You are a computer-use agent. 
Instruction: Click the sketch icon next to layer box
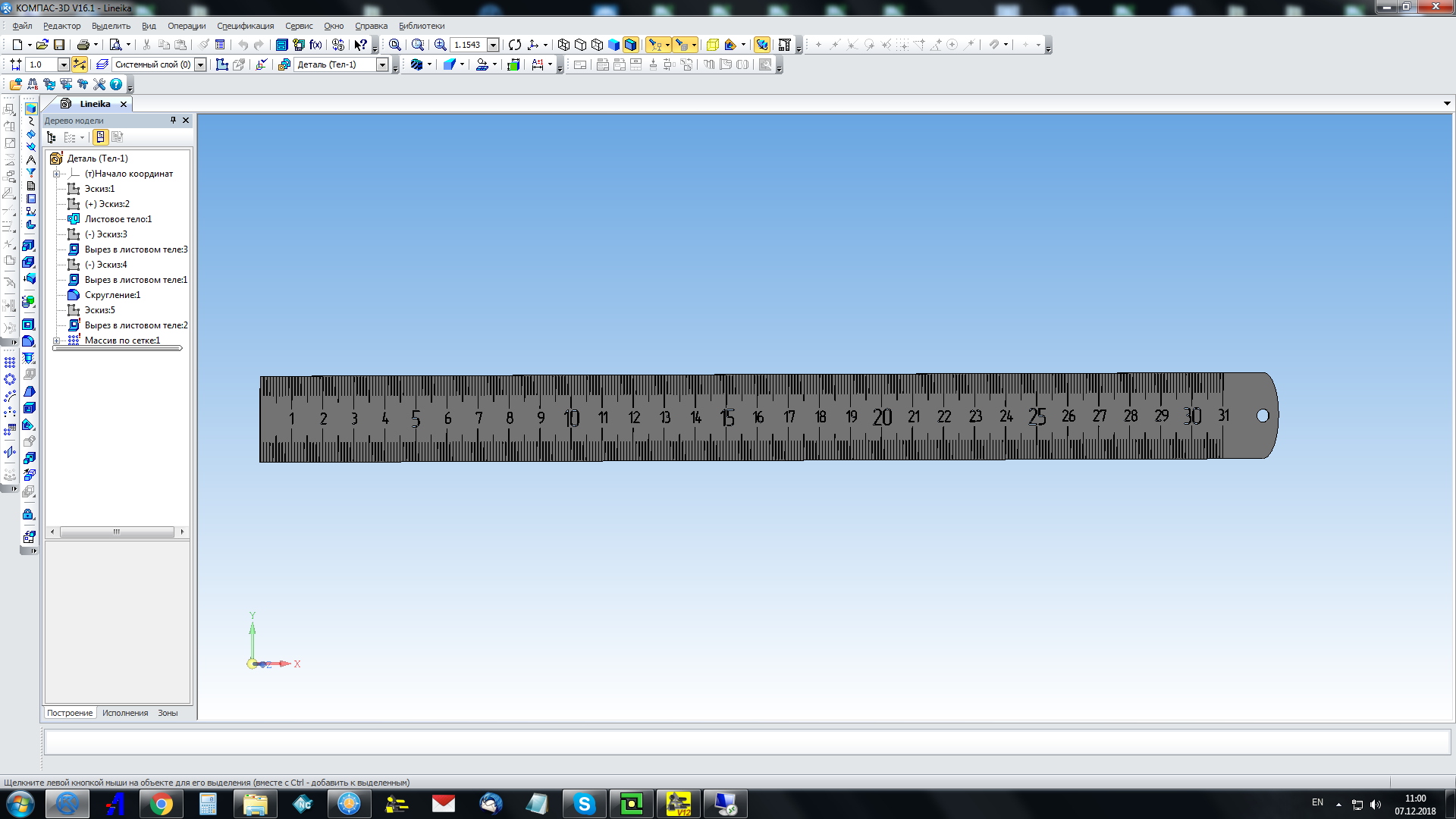pos(222,64)
